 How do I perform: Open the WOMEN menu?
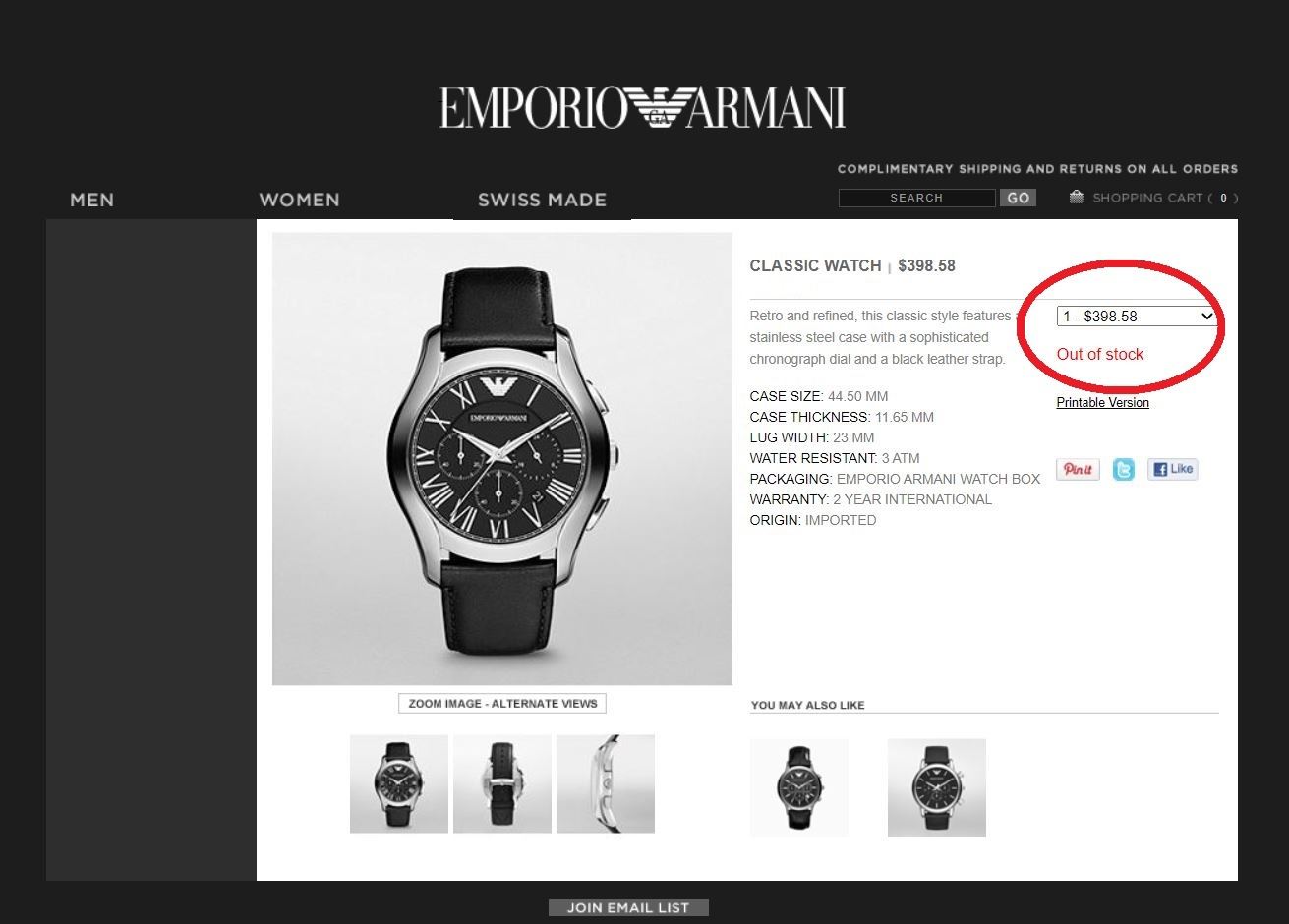point(299,200)
